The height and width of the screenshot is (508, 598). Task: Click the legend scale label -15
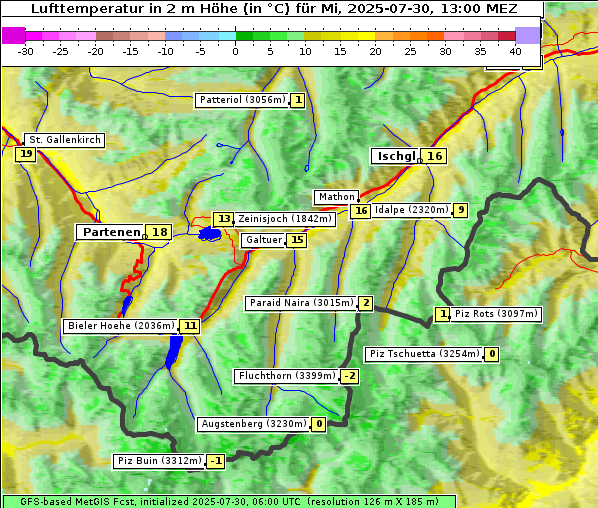[130, 52]
